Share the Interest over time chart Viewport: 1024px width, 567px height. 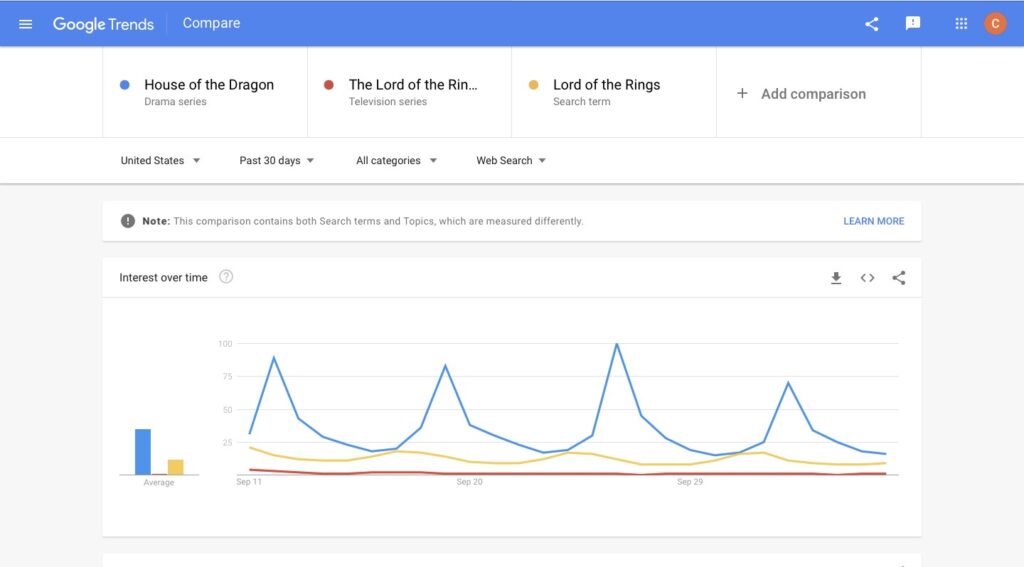899,278
